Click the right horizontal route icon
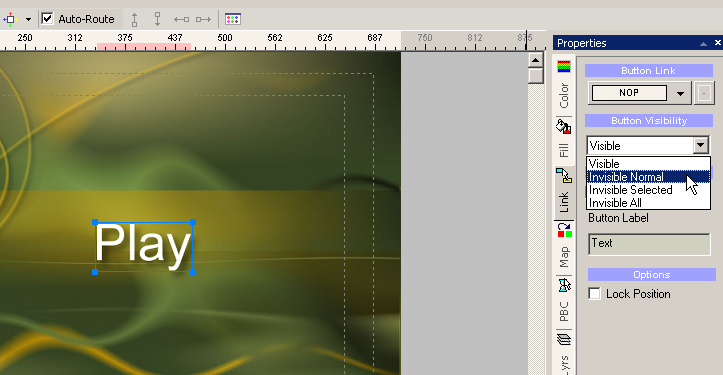Viewport: 723px width, 375px height. tap(203, 19)
